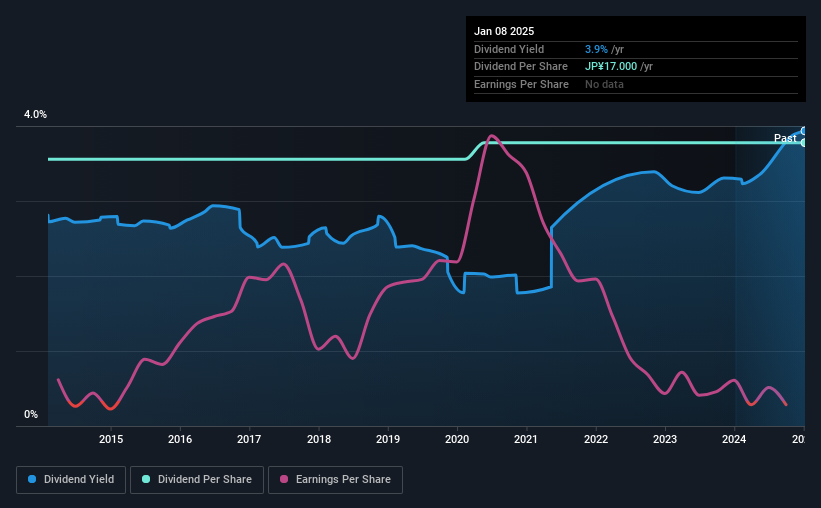Screen dimensions: 821x508
Task: Click the blue dividend yield endpoint marker
Action: (x=804, y=131)
